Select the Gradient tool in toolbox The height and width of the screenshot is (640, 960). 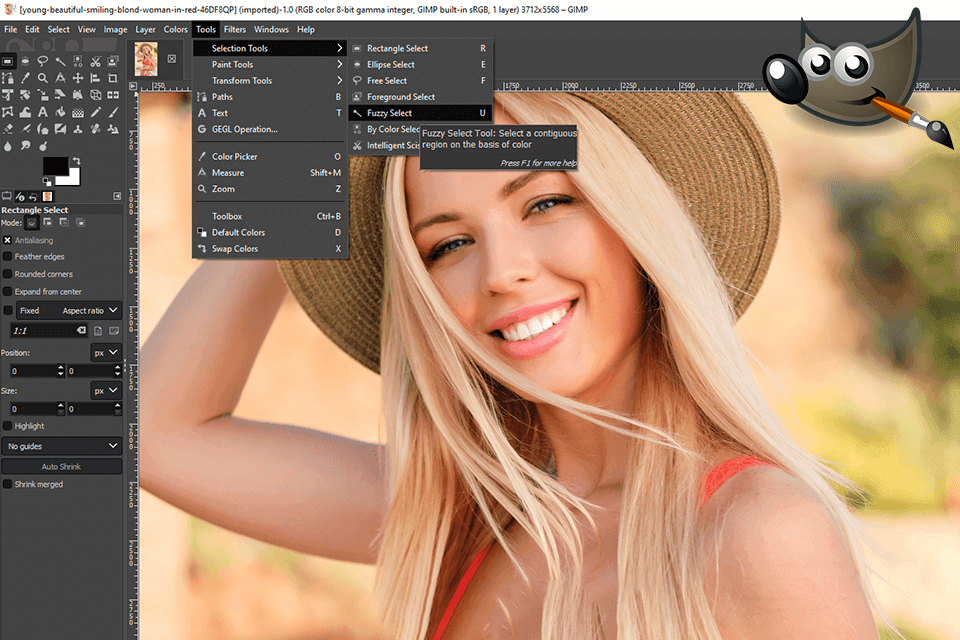[78, 112]
